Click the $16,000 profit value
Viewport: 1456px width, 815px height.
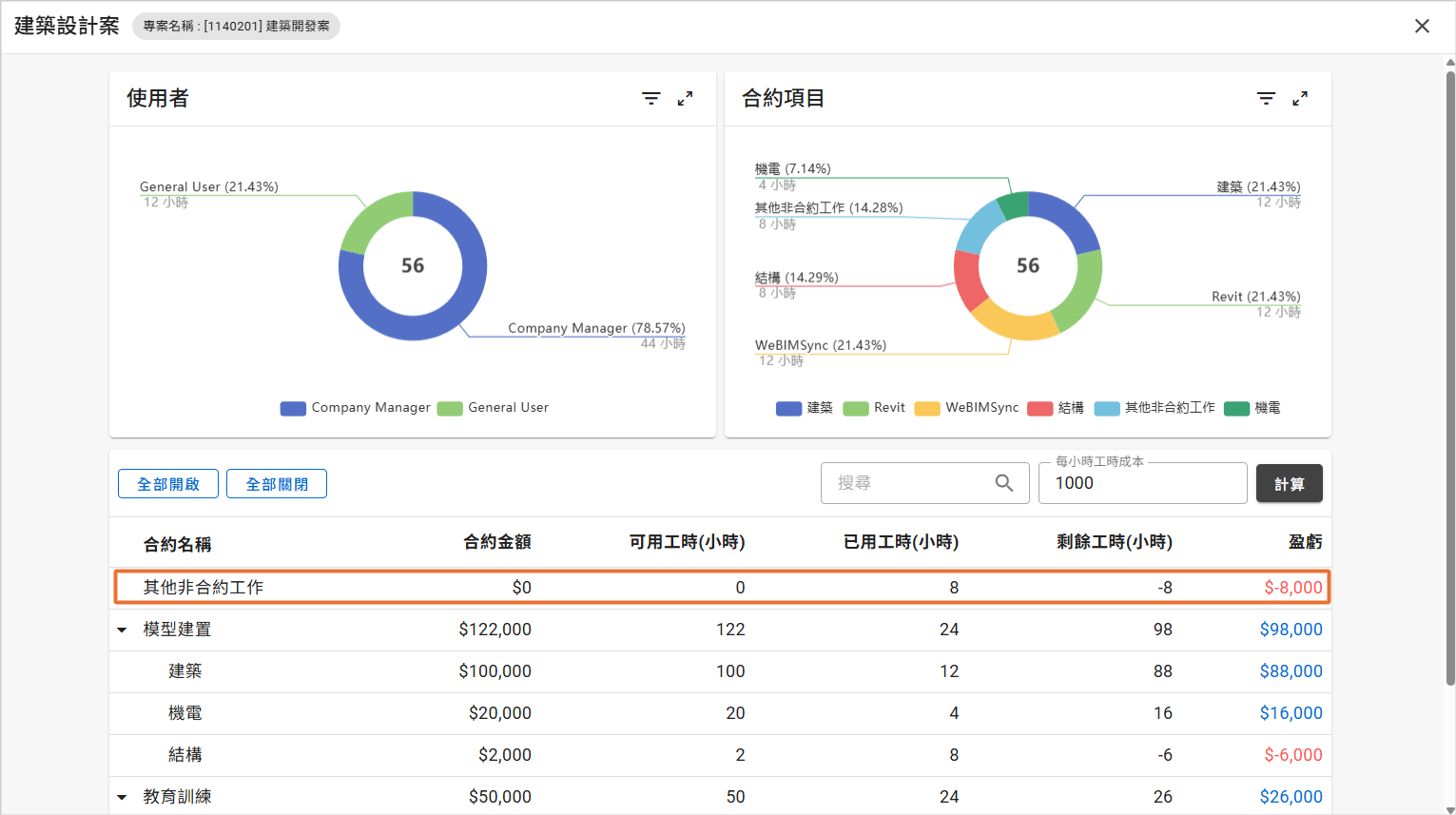coord(1291,713)
